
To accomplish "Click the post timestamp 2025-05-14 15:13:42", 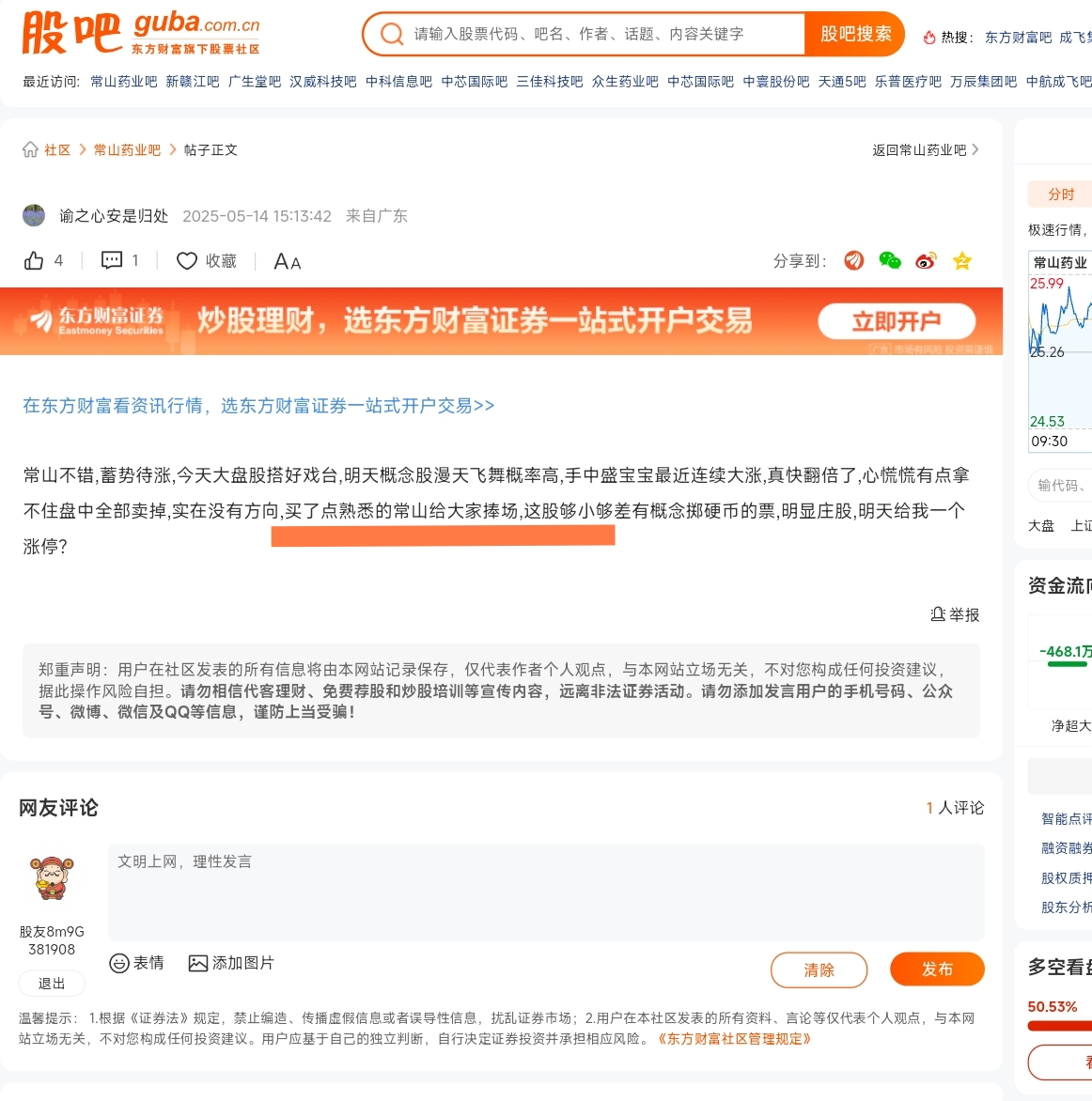I will tap(257, 215).
